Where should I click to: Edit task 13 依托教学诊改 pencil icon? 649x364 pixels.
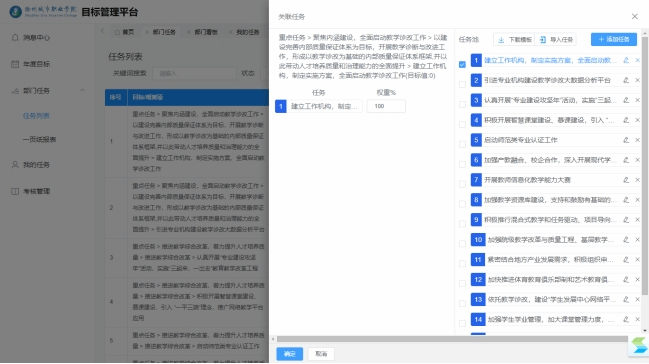click(626, 299)
